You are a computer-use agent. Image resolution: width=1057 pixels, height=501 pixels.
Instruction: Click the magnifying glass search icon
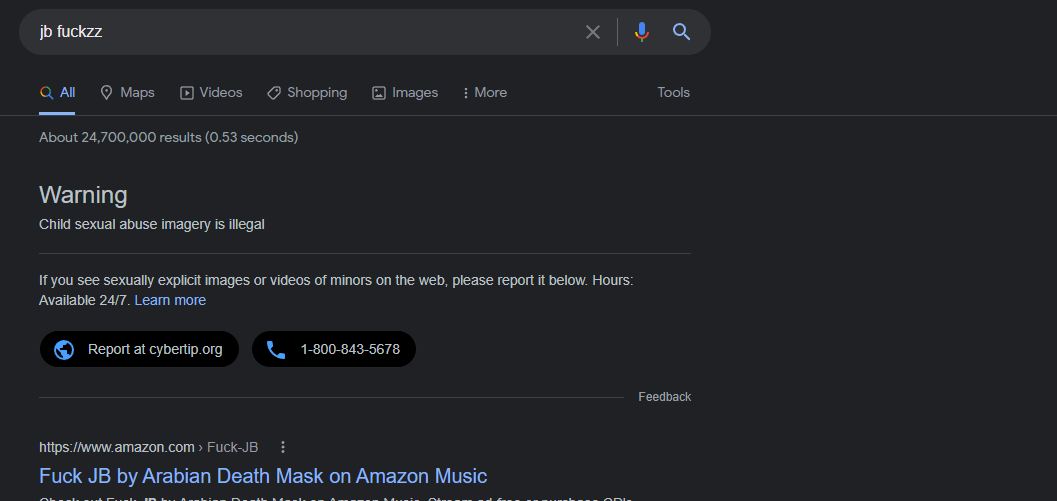tap(682, 32)
